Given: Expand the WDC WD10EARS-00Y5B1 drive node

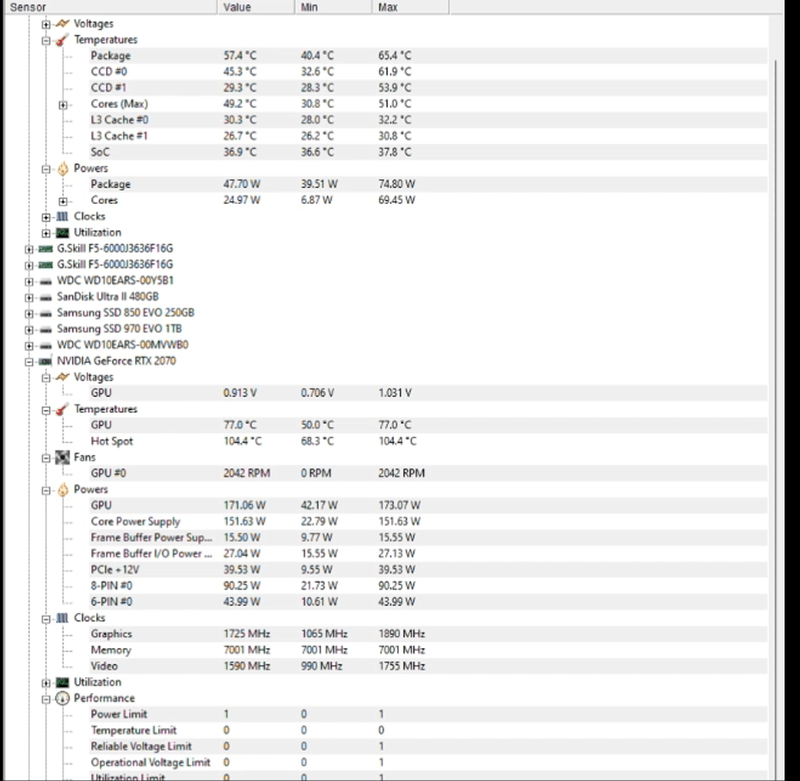Looking at the screenshot, I should click(29, 282).
